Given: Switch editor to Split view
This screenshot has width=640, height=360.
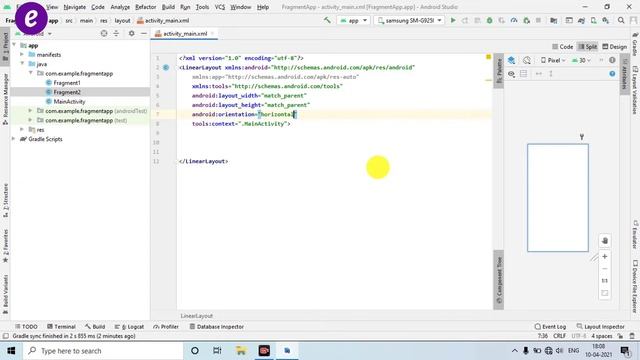Looking at the screenshot, I should pyautogui.click(x=588, y=47).
